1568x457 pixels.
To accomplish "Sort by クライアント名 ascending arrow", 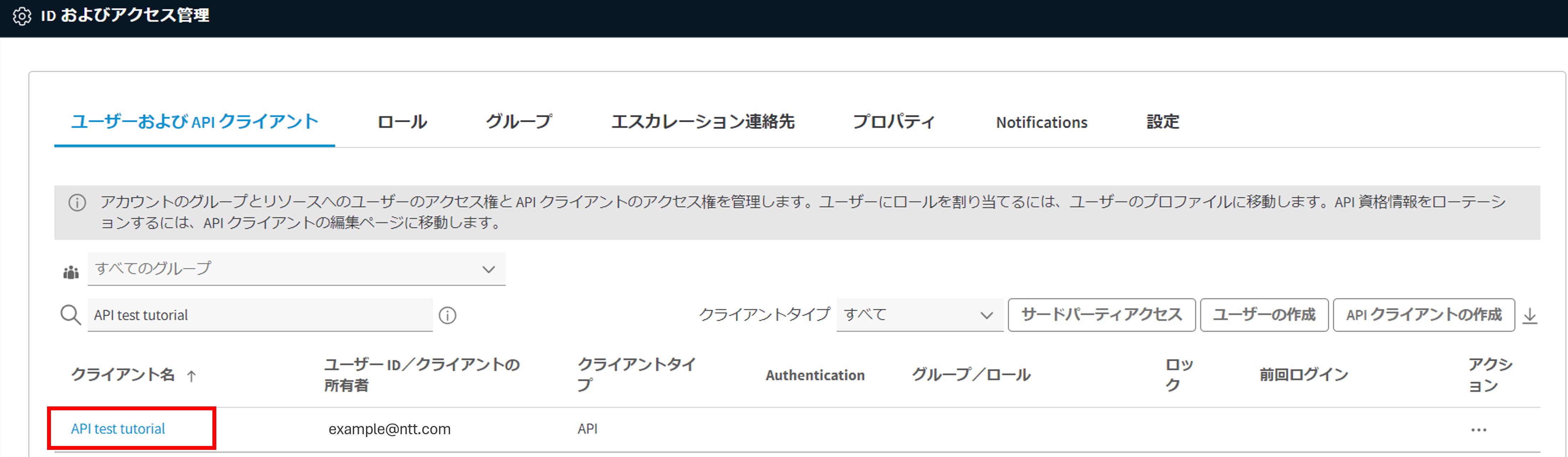I will tap(191, 376).
